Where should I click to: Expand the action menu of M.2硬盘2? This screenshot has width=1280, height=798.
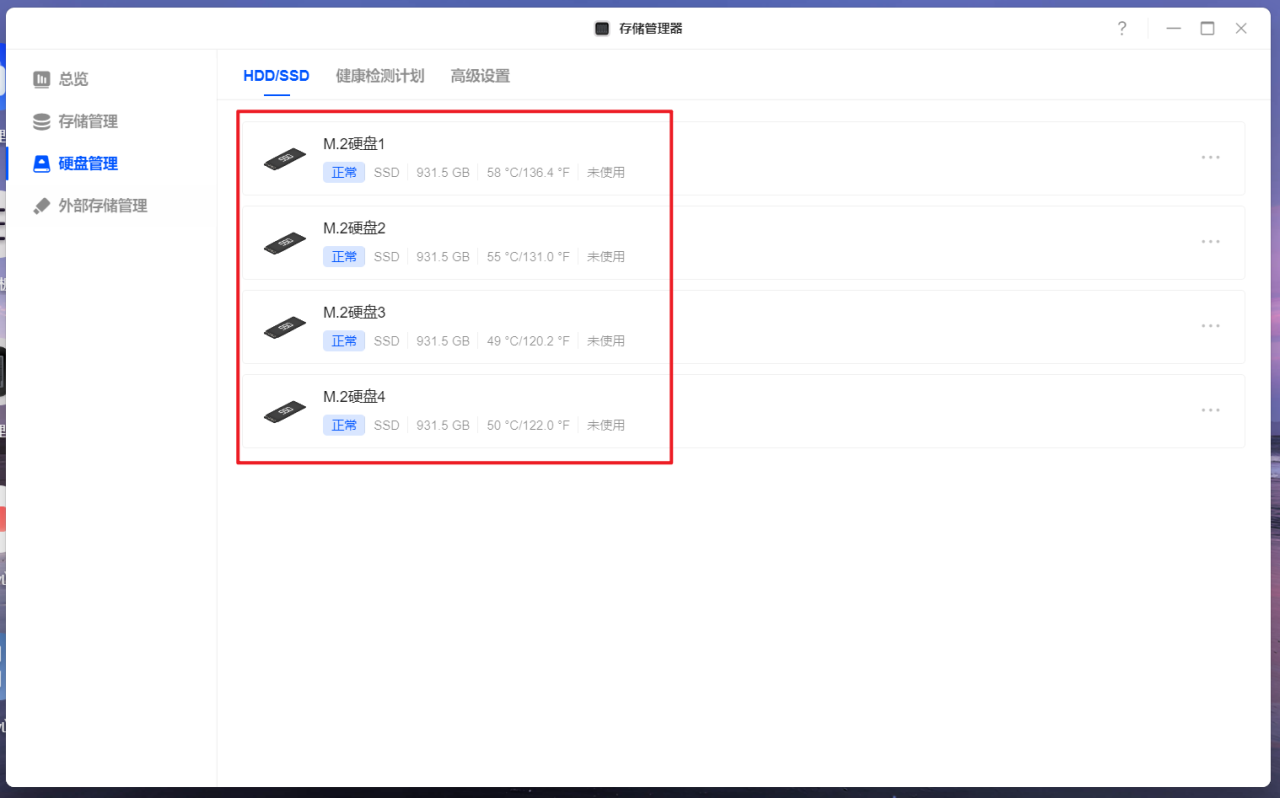(x=1211, y=241)
